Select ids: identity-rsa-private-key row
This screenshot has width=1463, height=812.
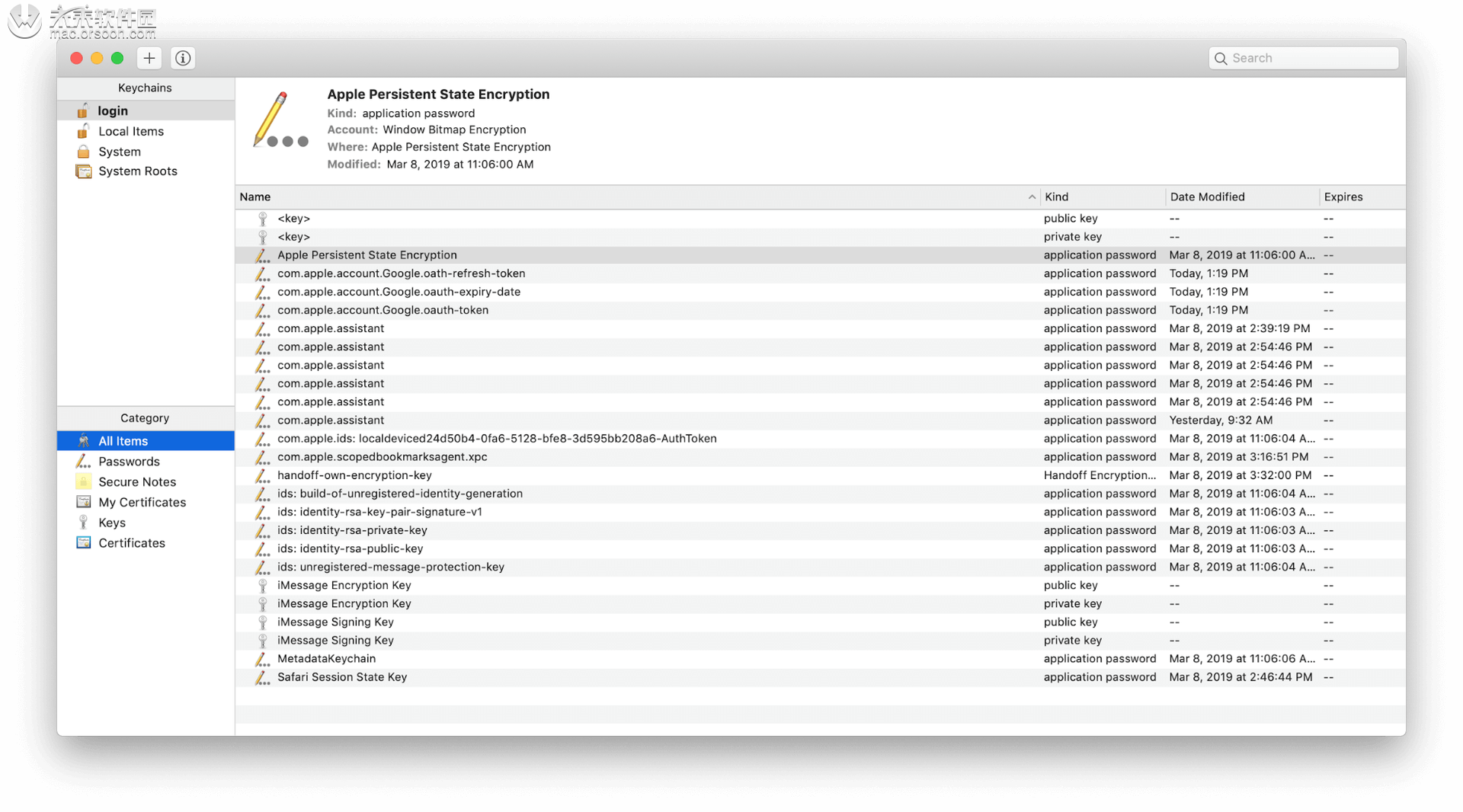pyautogui.click(x=821, y=530)
